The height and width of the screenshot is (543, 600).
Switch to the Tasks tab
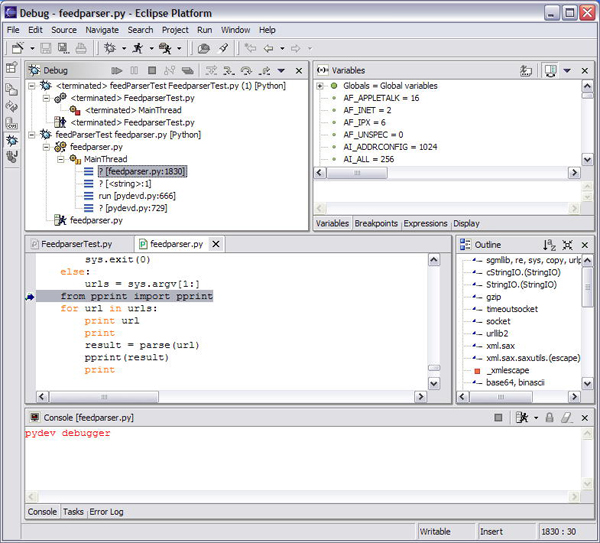[73, 512]
